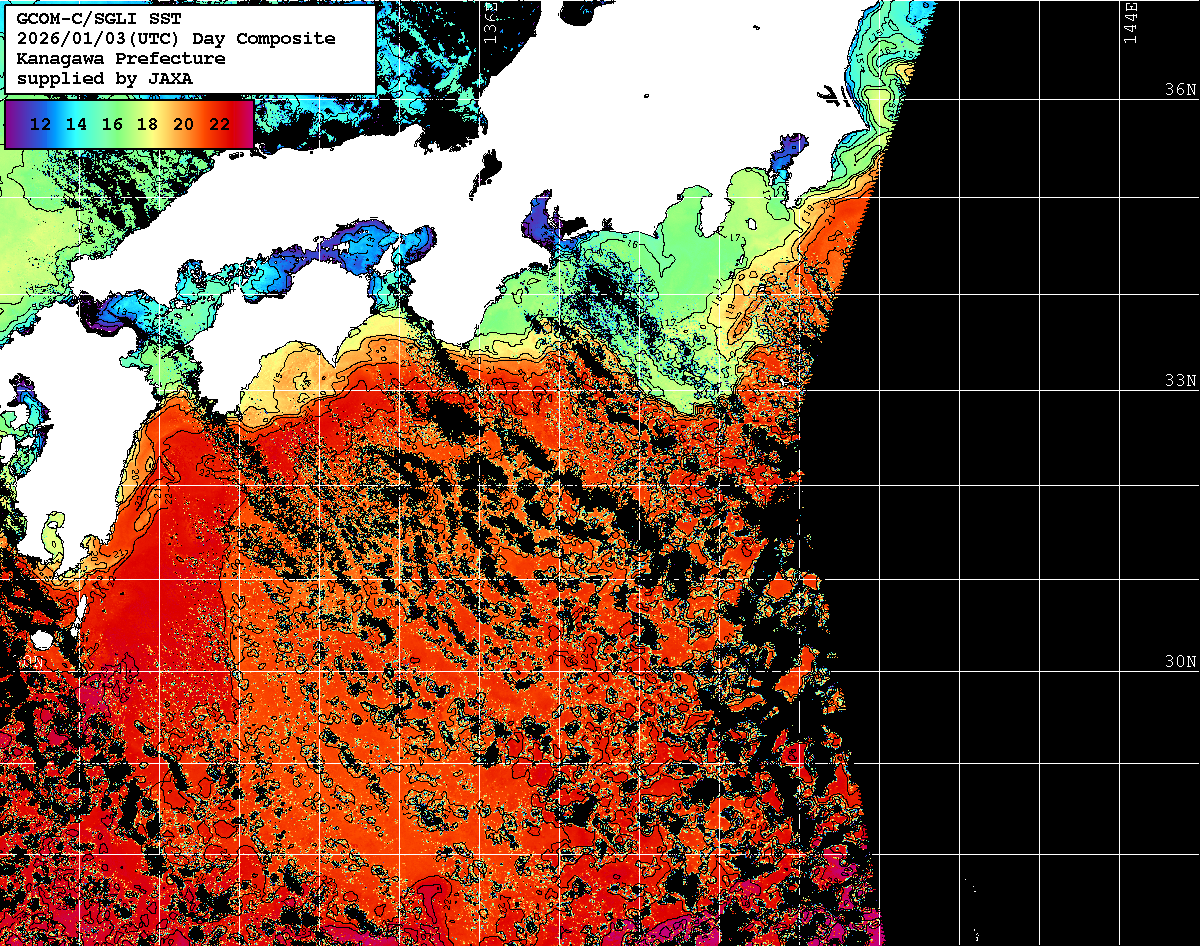Click the purple left end of color bar
The image size is (1200, 946).
click(12, 125)
